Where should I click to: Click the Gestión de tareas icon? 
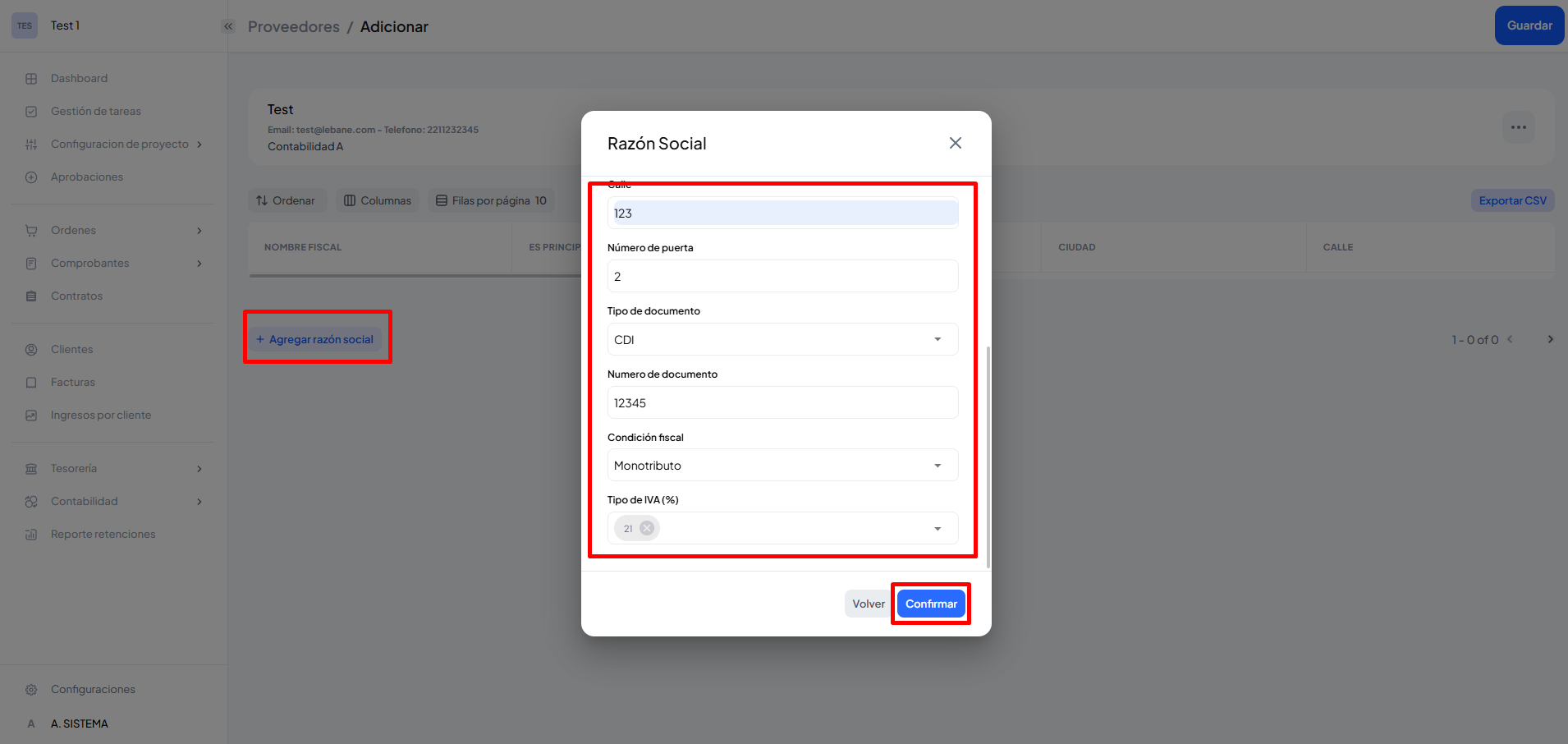[x=31, y=112]
